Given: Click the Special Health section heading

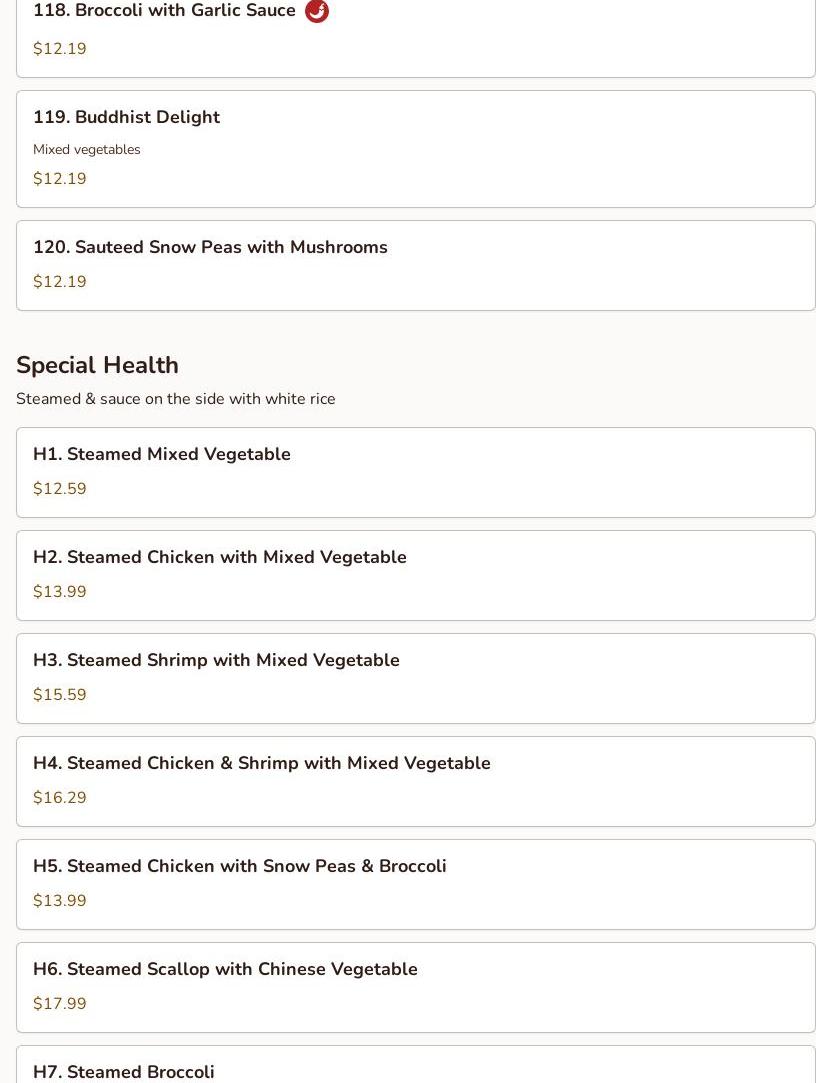Looking at the screenshot, I should tap(97, 365).
